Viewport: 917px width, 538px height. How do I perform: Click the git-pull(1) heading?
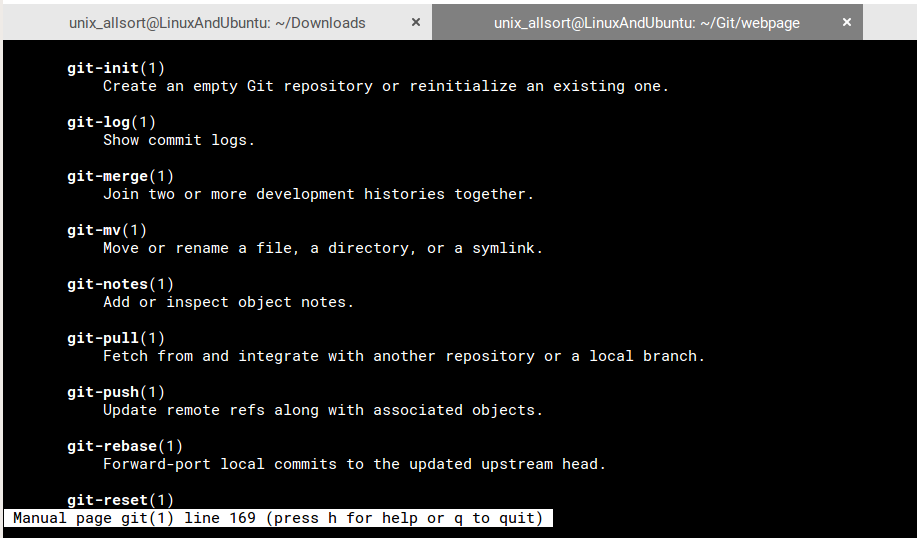(116, 337)
